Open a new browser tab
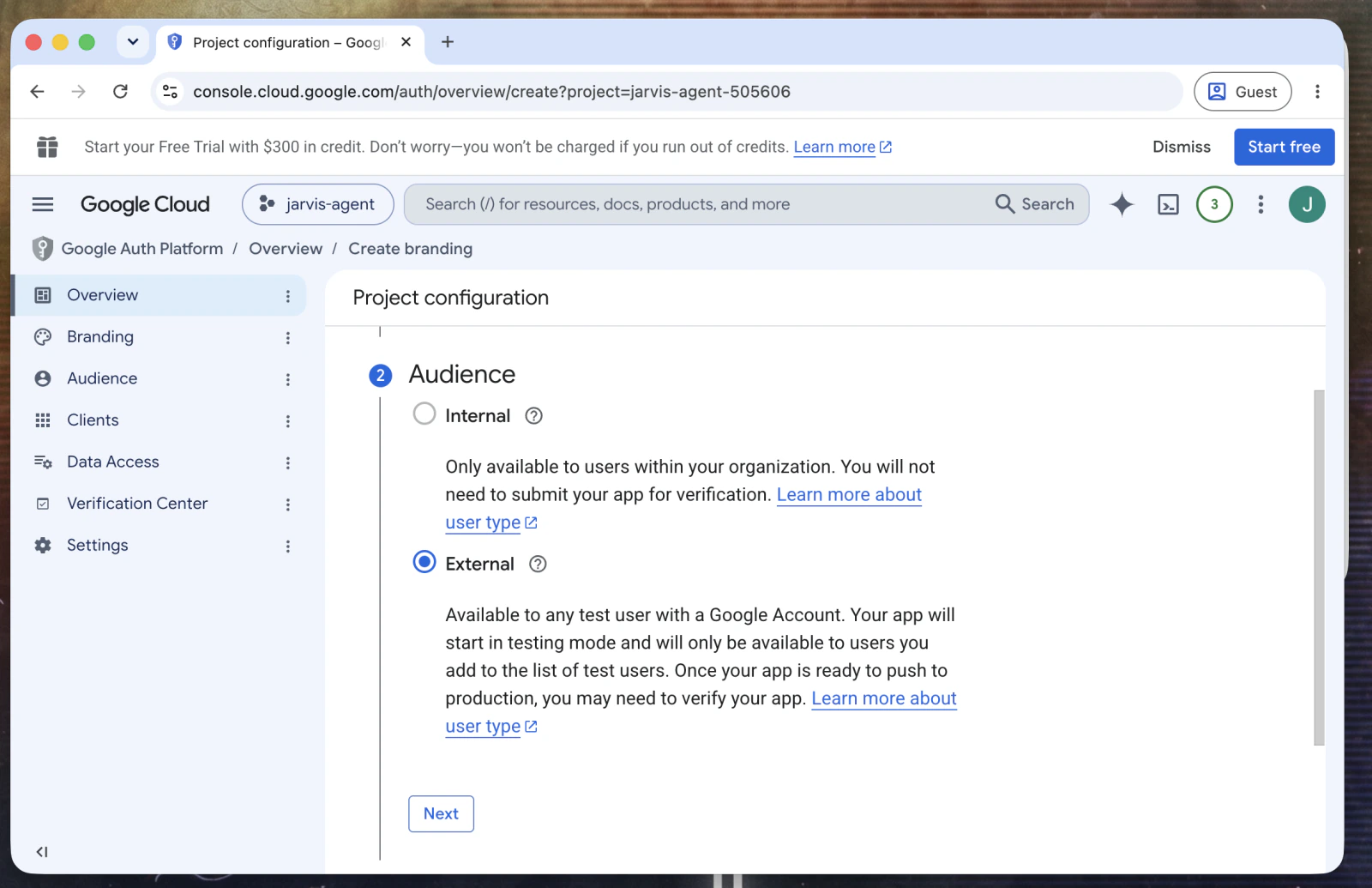This screenshot has width=1372, height=888. (x=448, y=42)
